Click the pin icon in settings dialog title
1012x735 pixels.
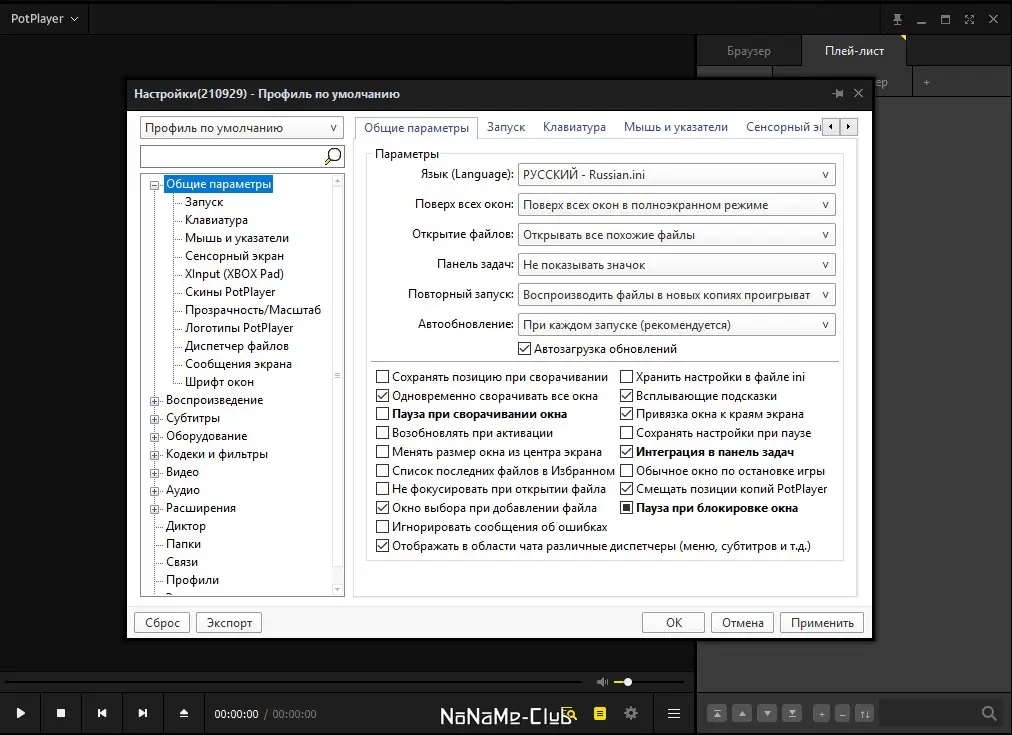pos(837,93)
